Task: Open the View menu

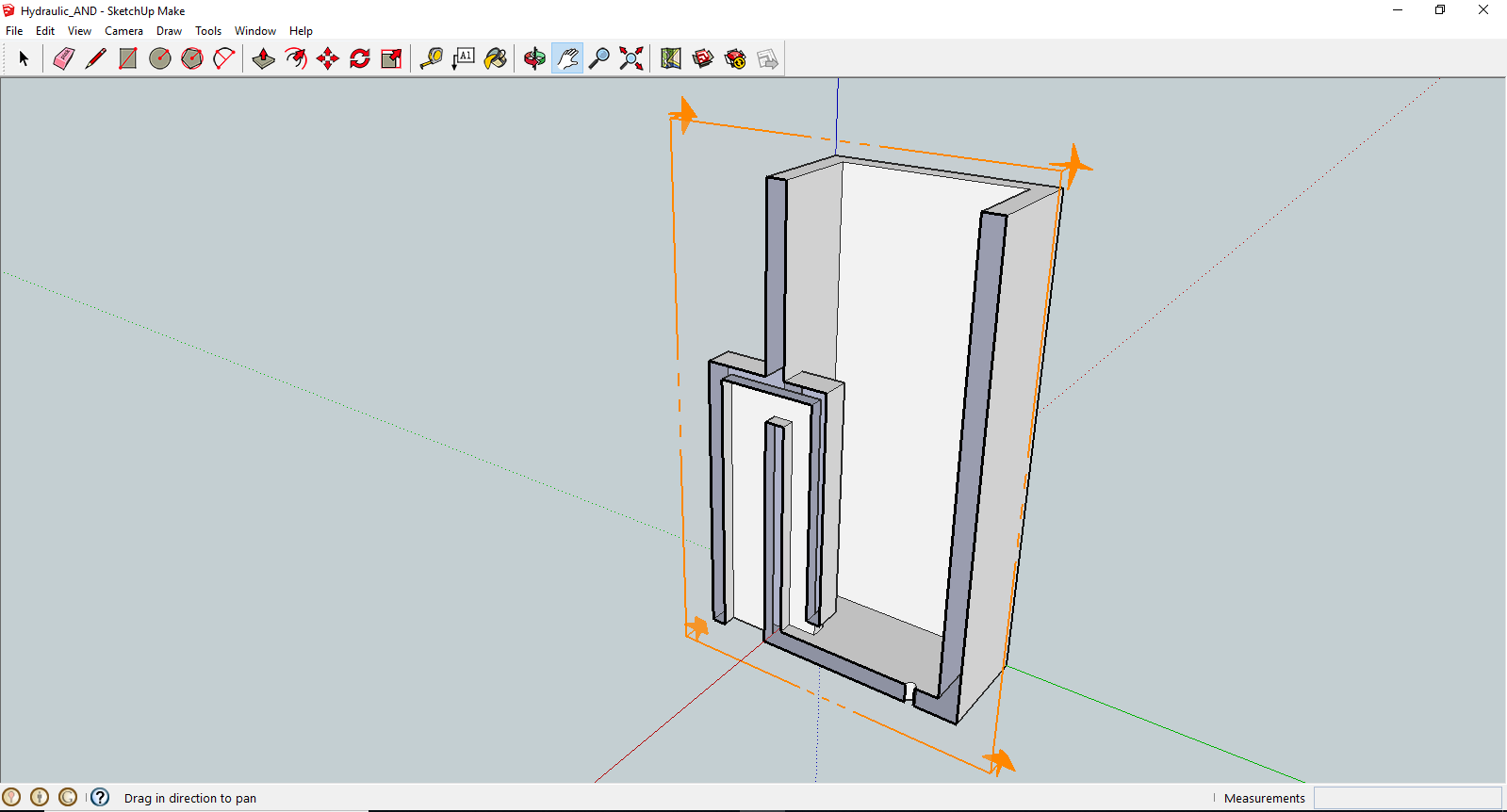Action: (79, 31)
